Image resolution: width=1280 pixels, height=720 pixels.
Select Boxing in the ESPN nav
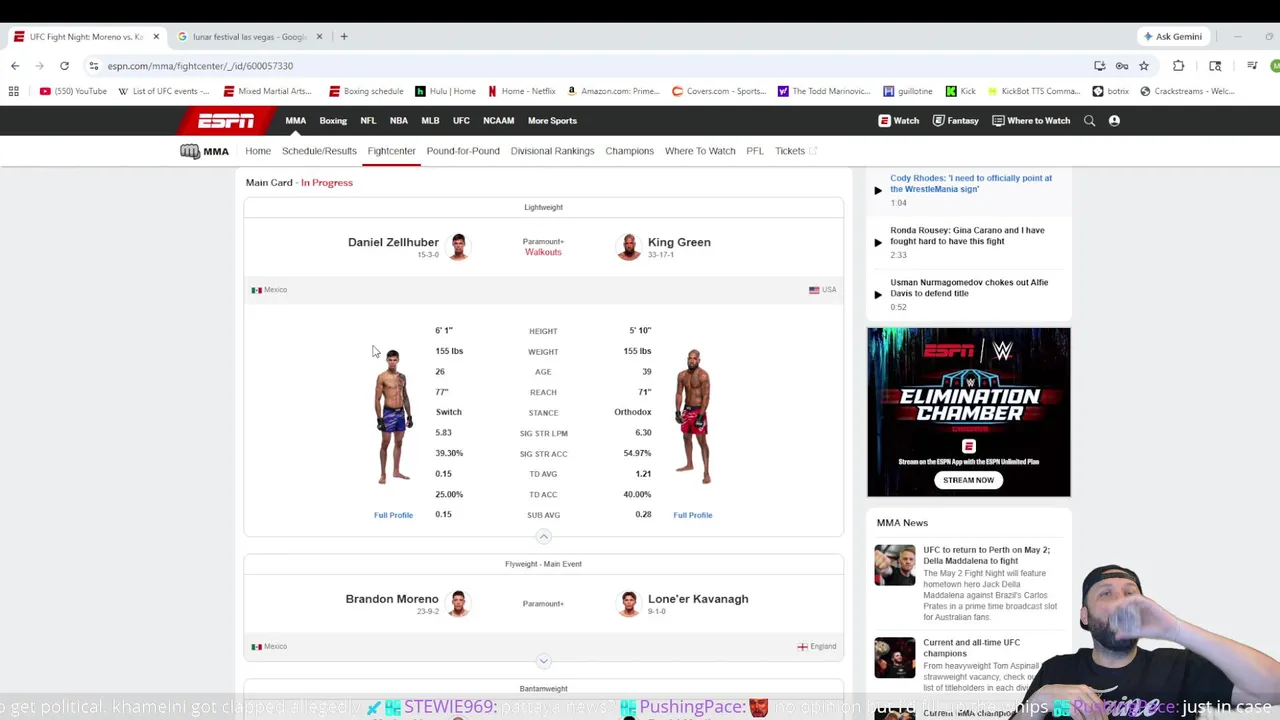[333, 121]
